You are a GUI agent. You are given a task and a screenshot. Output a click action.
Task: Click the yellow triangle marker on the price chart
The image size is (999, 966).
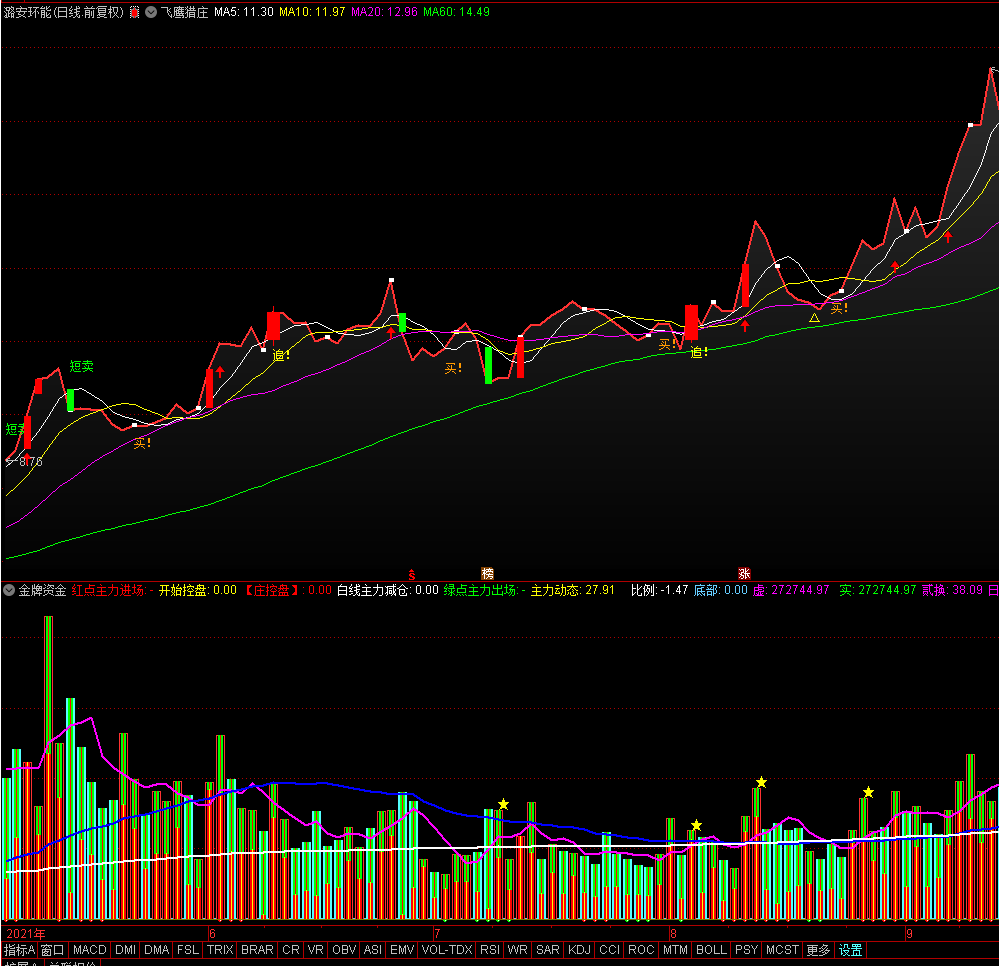pyautogui.click(x=814, y=318)
